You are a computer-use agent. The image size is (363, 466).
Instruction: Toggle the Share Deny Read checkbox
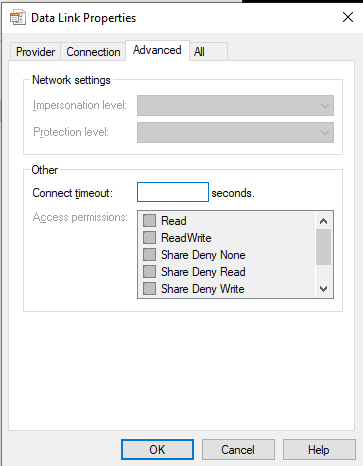(149, 272)
